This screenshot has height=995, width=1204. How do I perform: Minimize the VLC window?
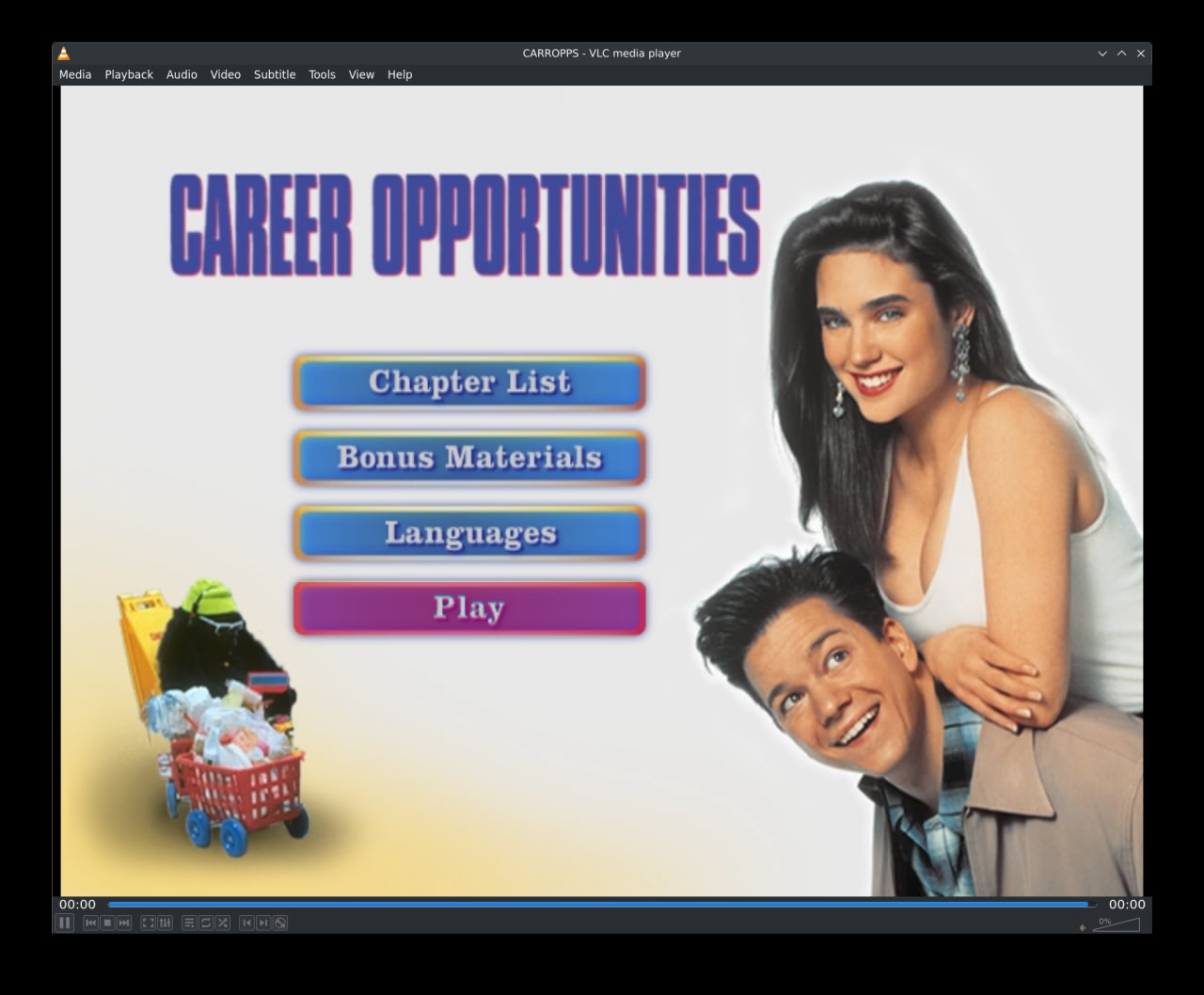click(x=1102, y=54)
